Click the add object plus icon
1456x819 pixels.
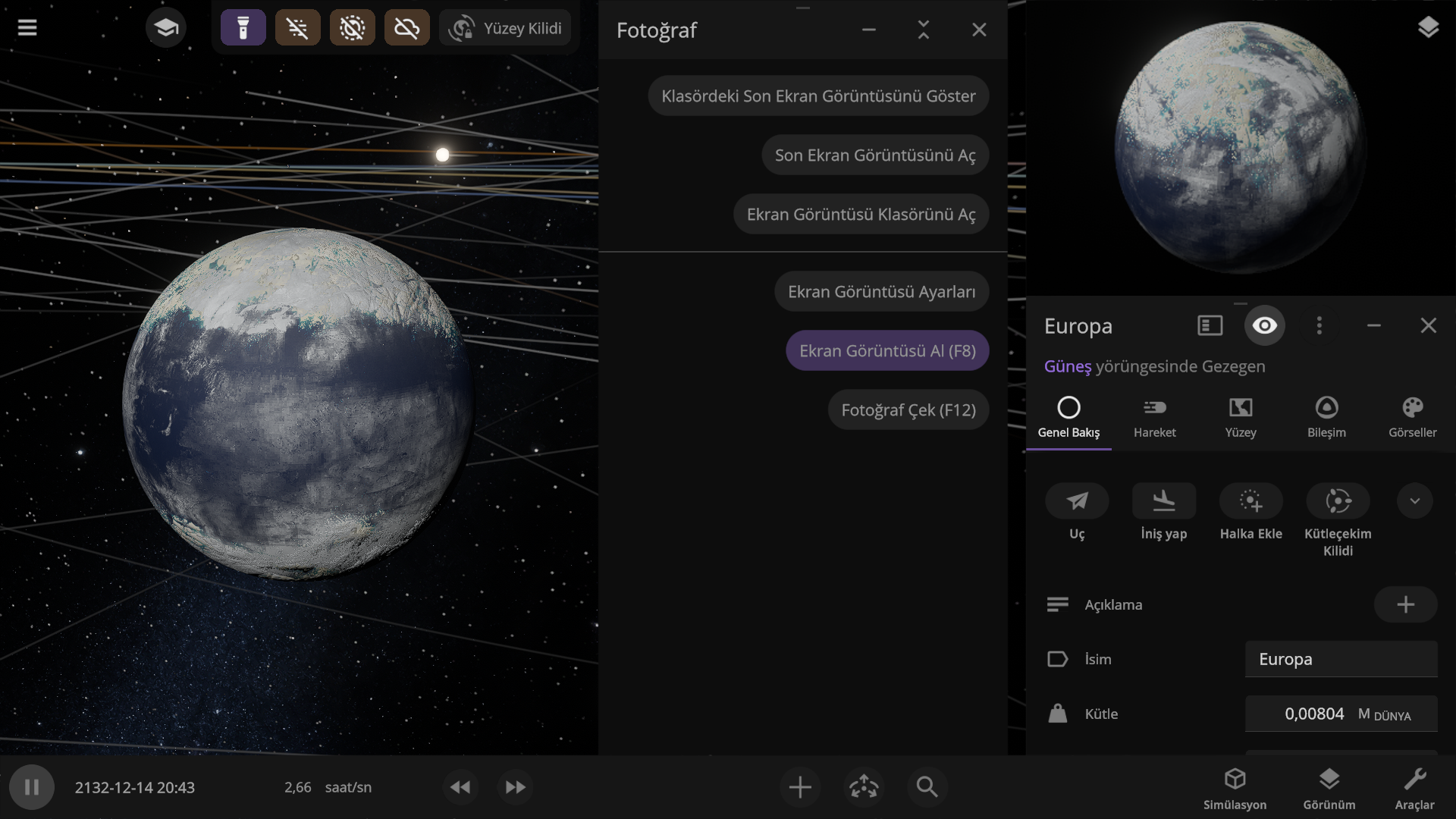(800, 787)
